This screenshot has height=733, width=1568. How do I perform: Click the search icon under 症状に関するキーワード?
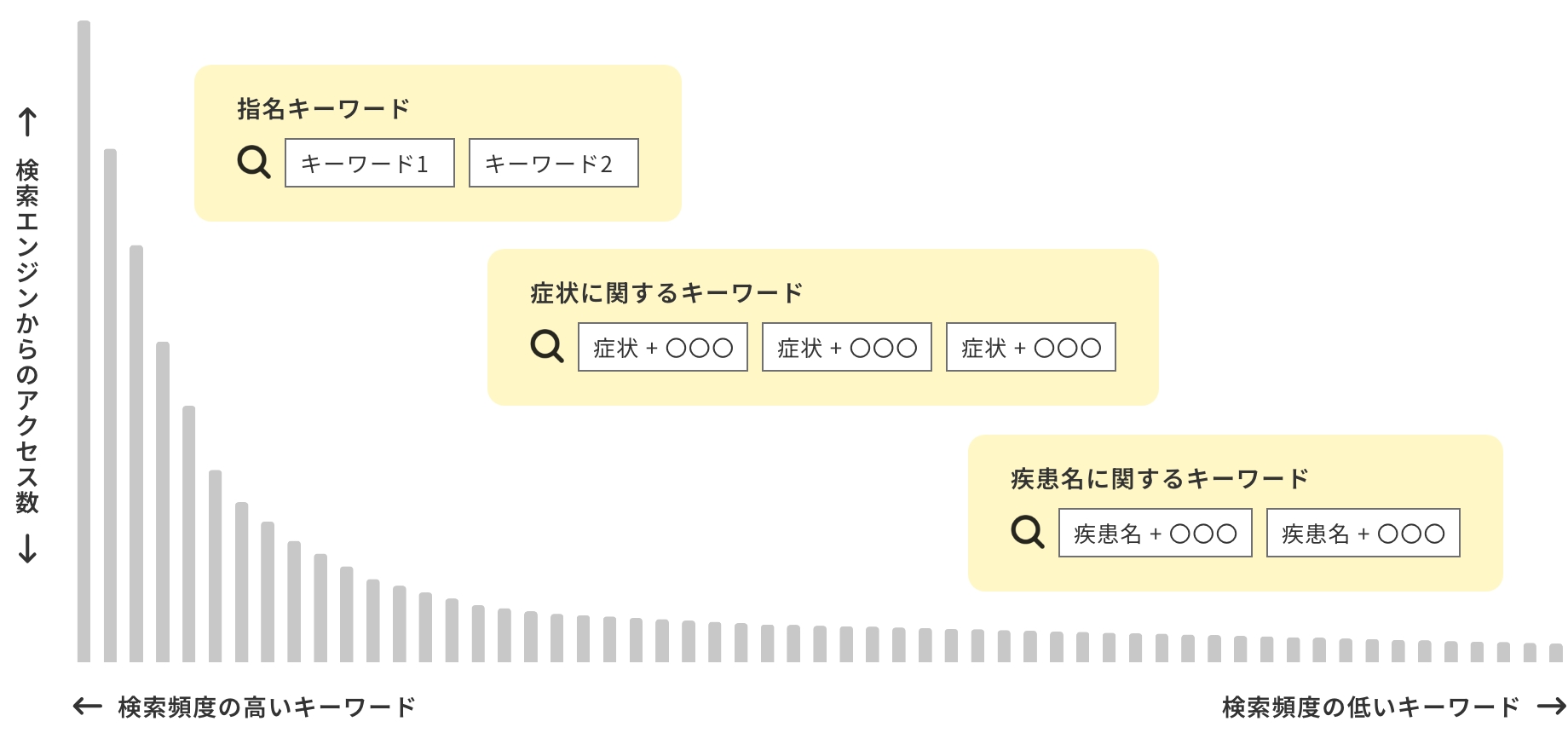pos(547,346)
